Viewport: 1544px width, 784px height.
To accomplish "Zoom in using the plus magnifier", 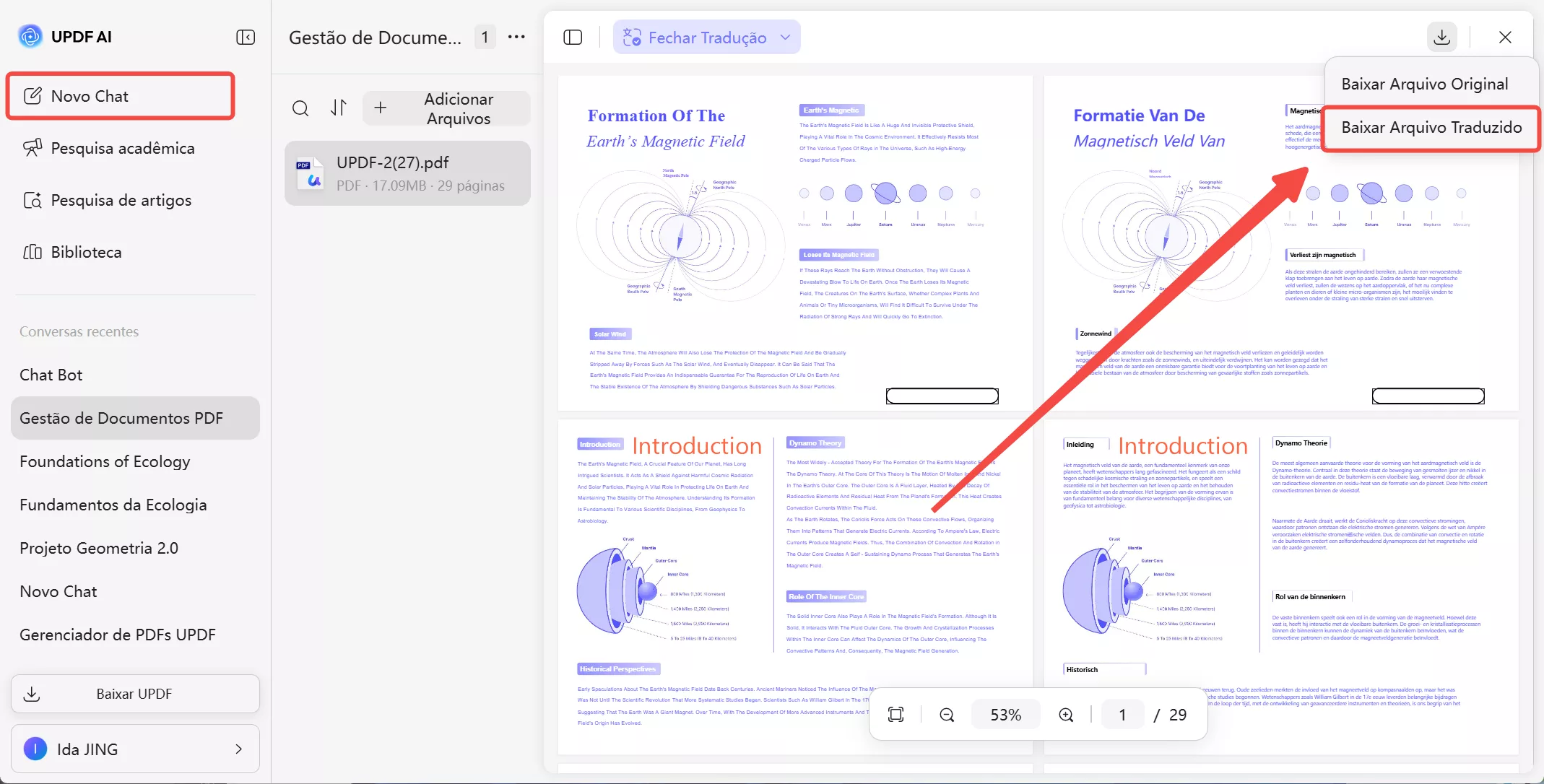I will [x=1066, y=715].
